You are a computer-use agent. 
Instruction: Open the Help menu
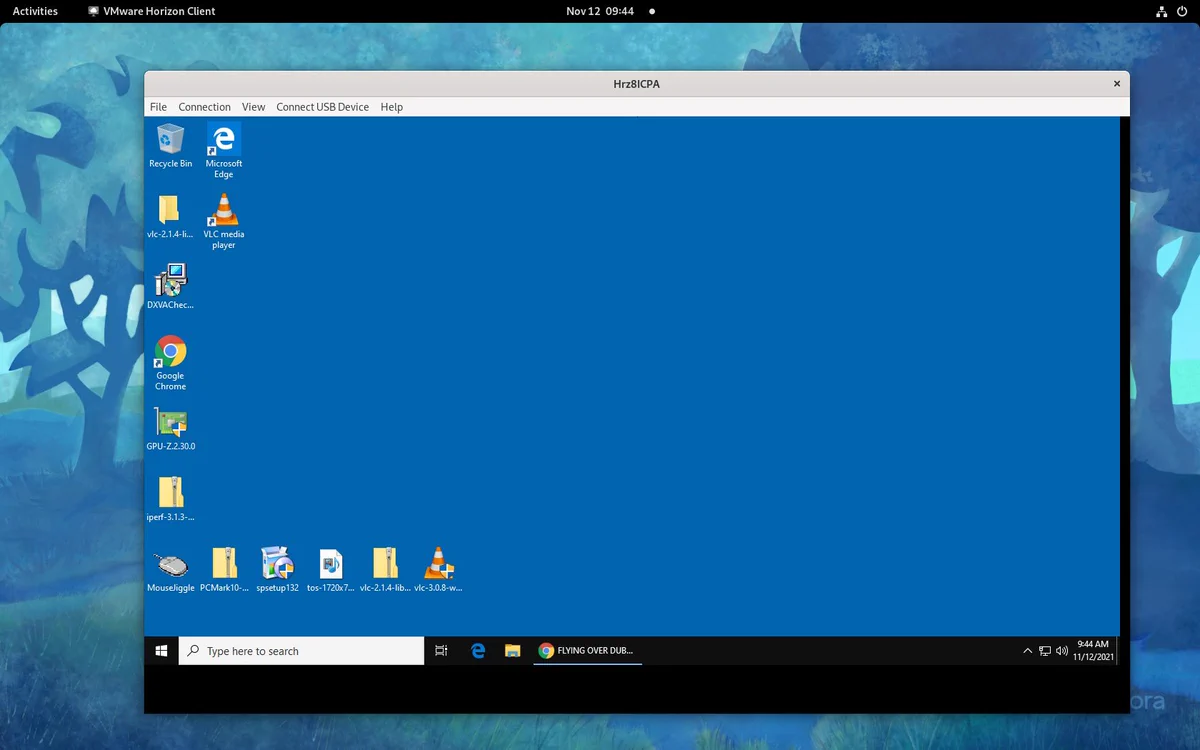[x=391, y=107]
